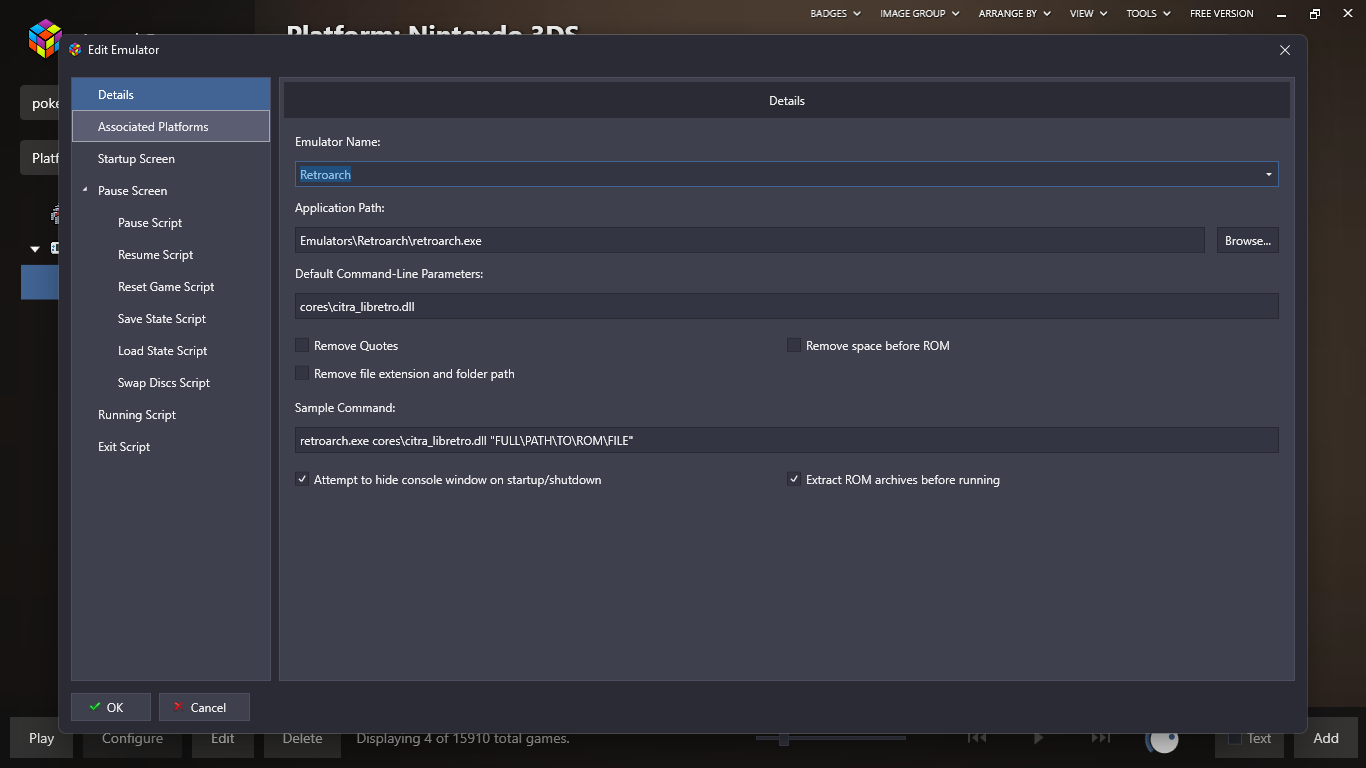Click the round knob icon in bottom bar
The height and width of the screenshot is (768, 1366).
pos(1163,739)
